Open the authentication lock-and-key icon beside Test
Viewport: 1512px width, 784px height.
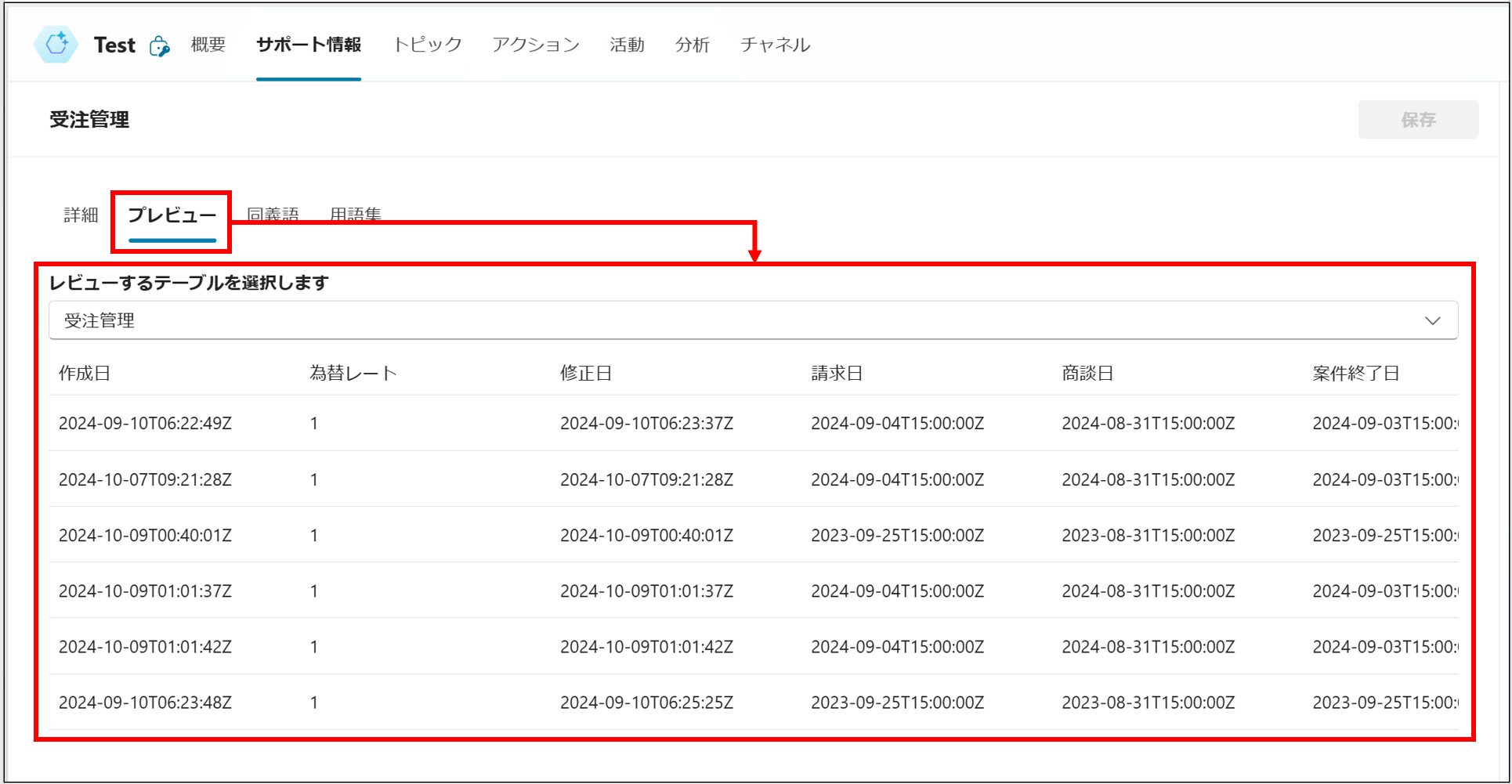161,47
